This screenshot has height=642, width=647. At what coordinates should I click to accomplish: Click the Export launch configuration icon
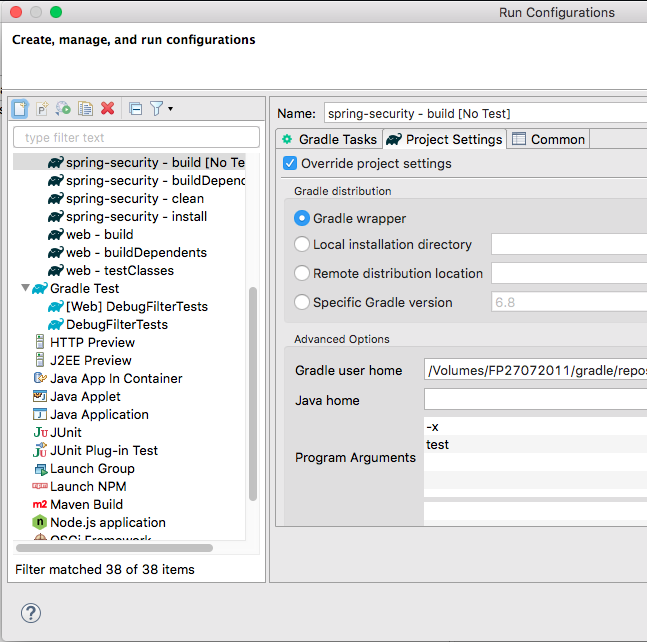click(63, 109)
